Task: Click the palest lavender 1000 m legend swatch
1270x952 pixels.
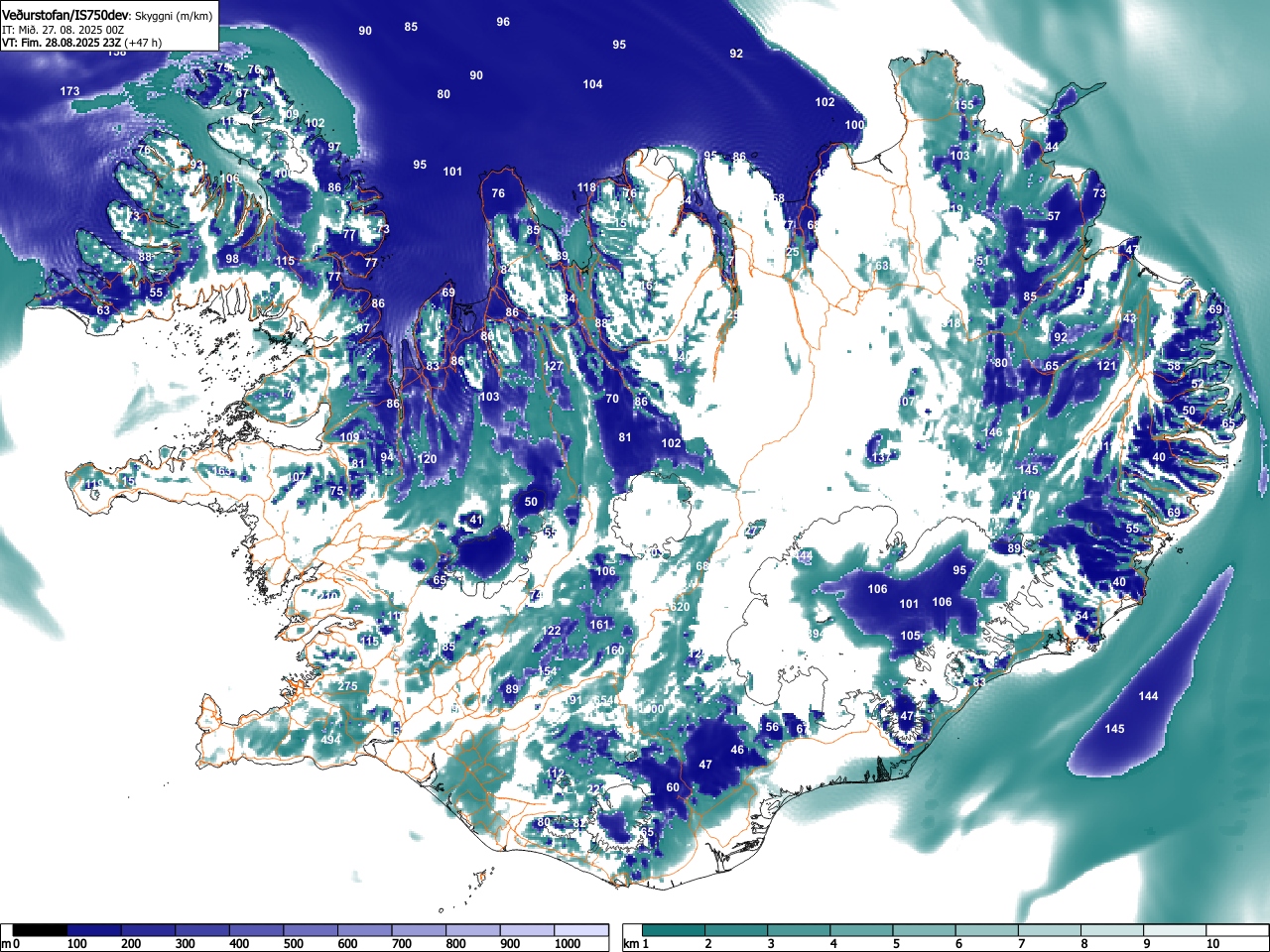Action: click(580, 930)
